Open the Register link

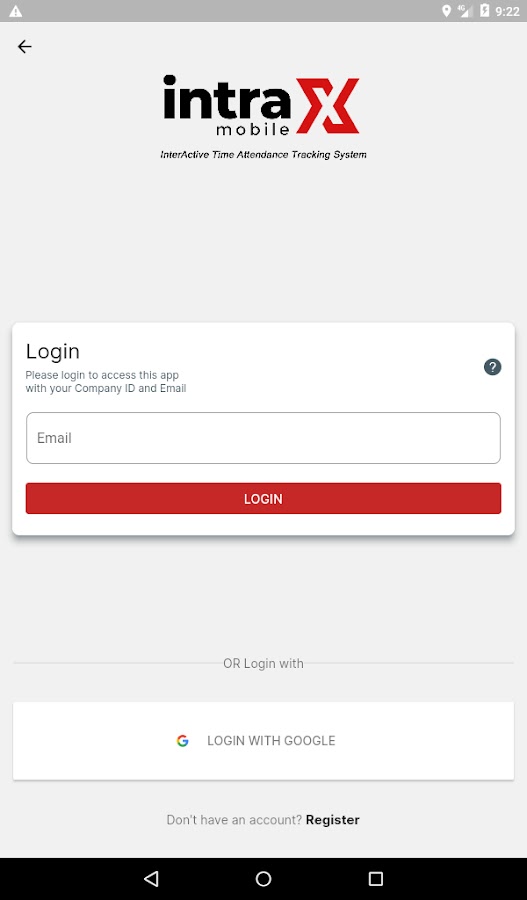(332, 820)
